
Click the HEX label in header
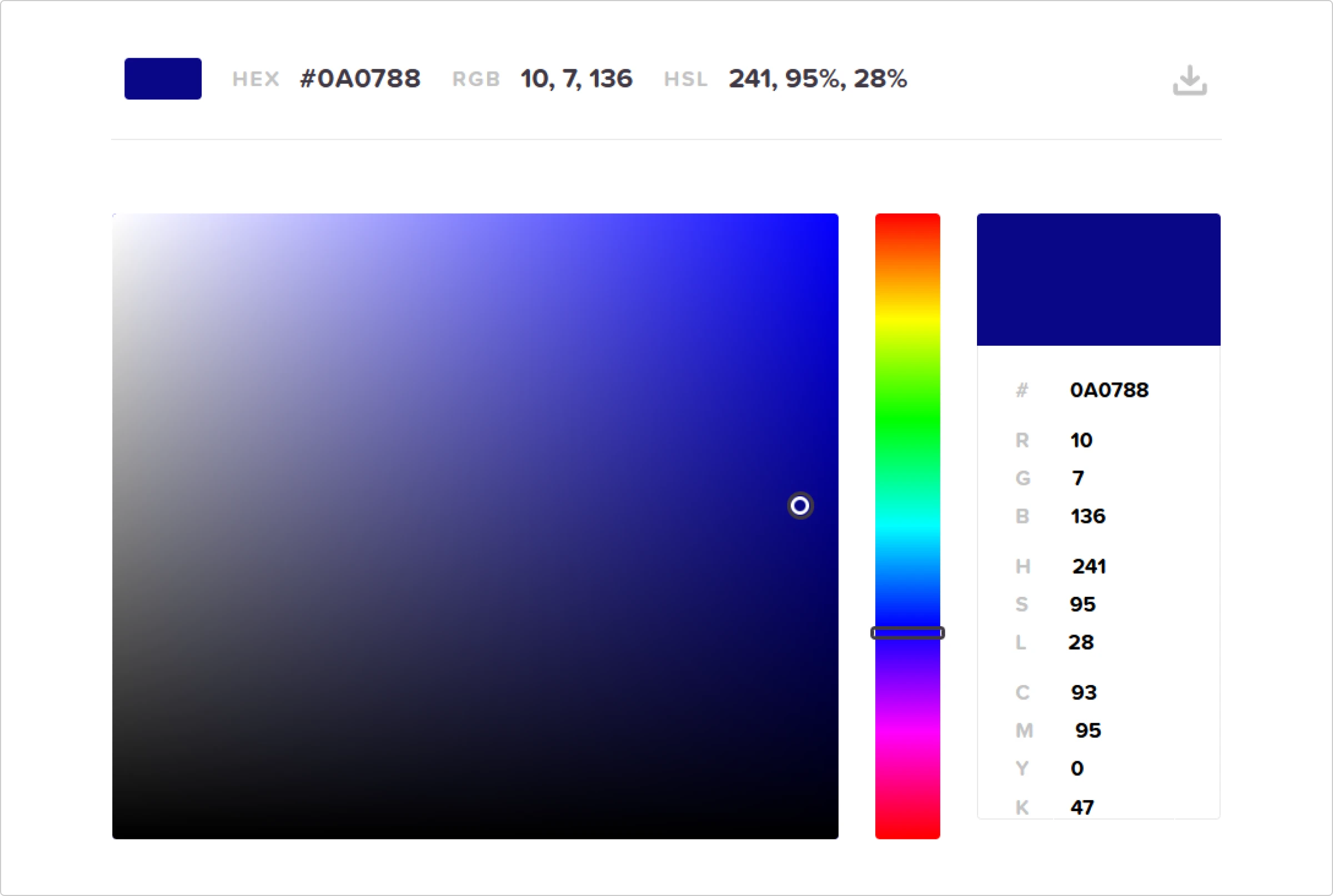coord(256,79)
